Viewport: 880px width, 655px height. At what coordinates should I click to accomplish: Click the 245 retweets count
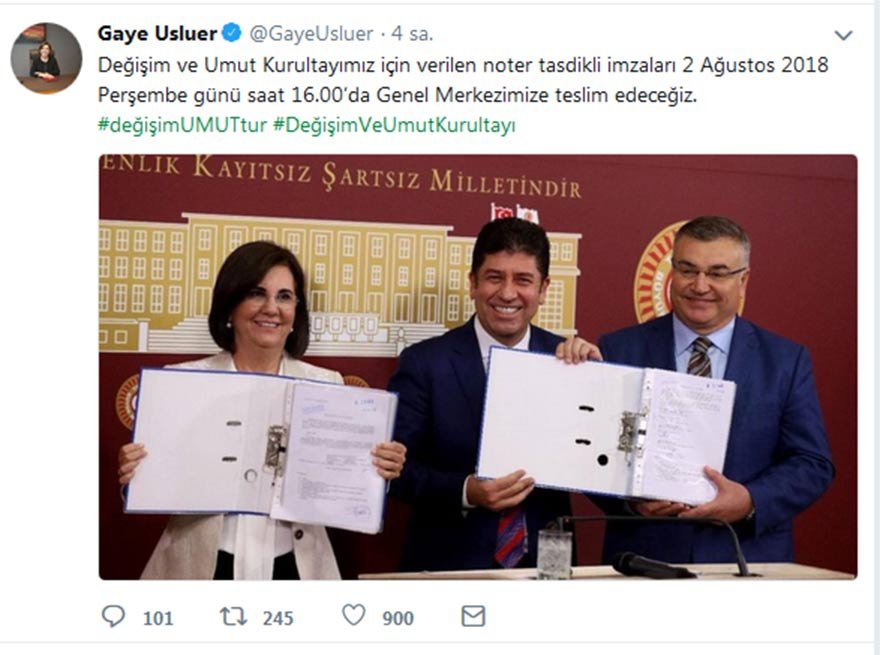coord(278,618)
